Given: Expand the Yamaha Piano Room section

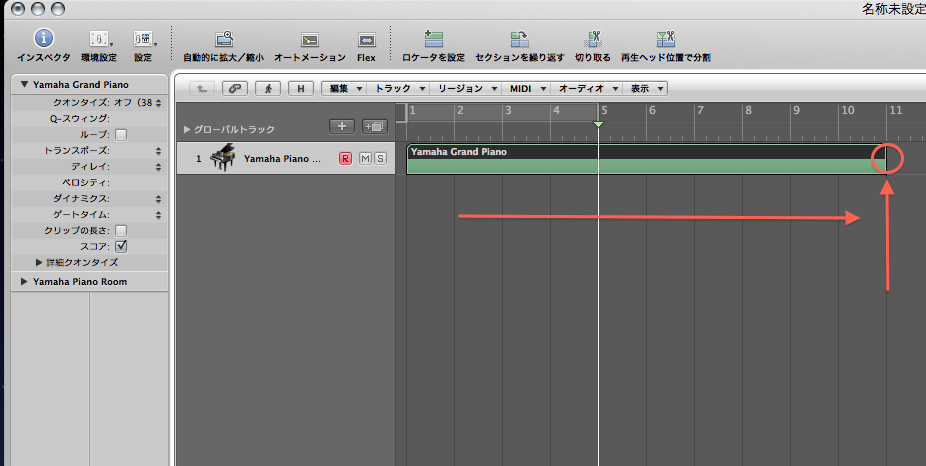Looking at the screenshot, I should tap(24, 282).
